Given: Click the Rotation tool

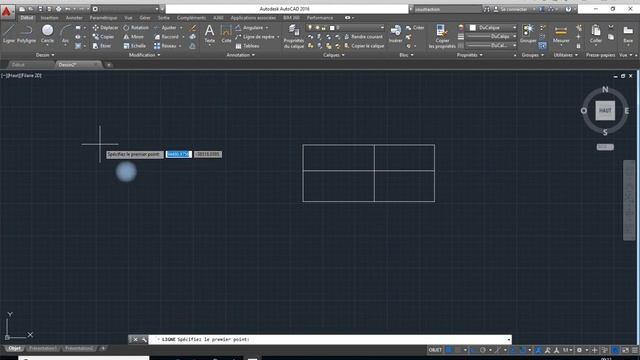Looking at the screenshot, I should point(136,28).
